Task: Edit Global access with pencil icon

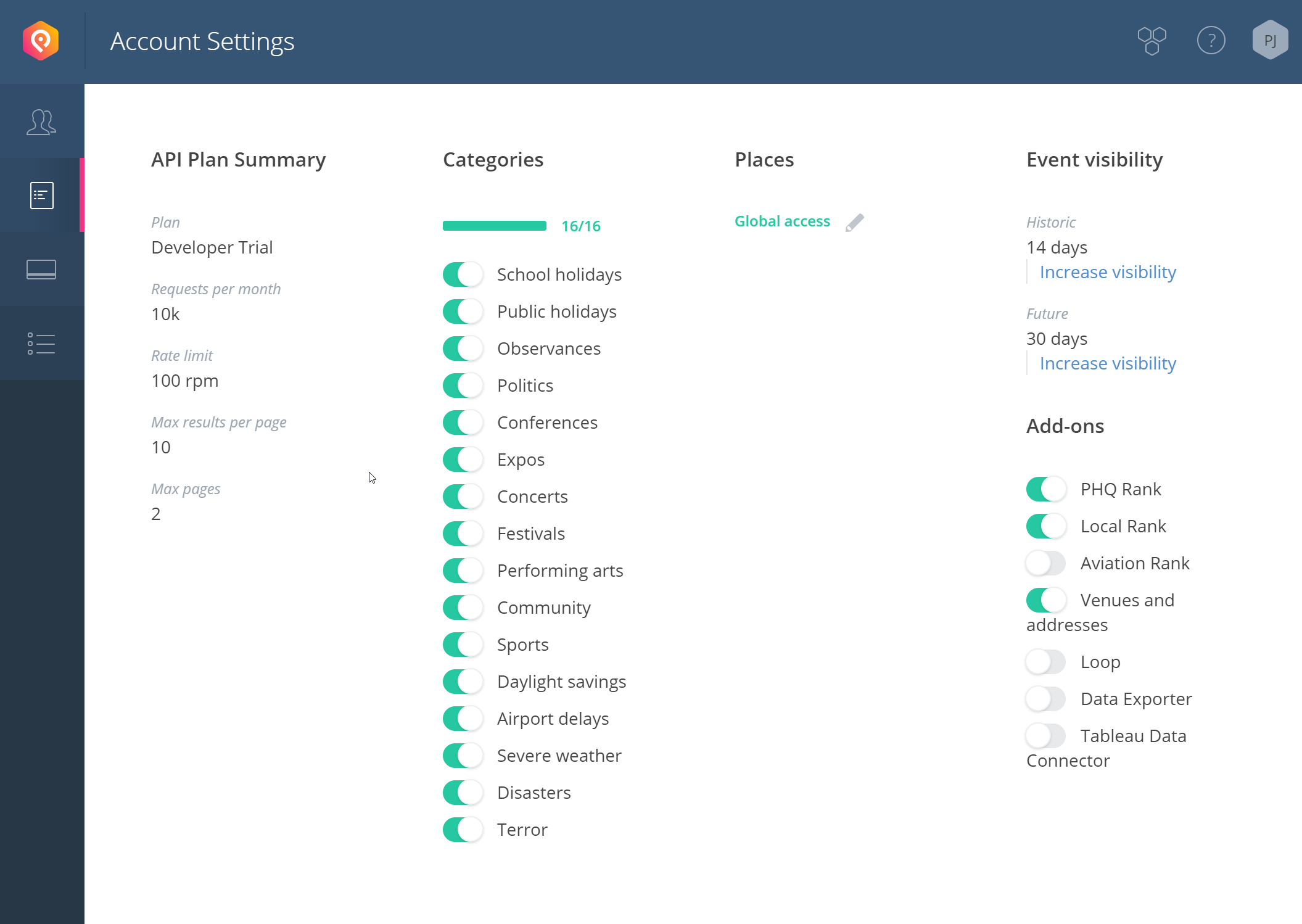Action: pyautogui.click(x=854, y=222)
